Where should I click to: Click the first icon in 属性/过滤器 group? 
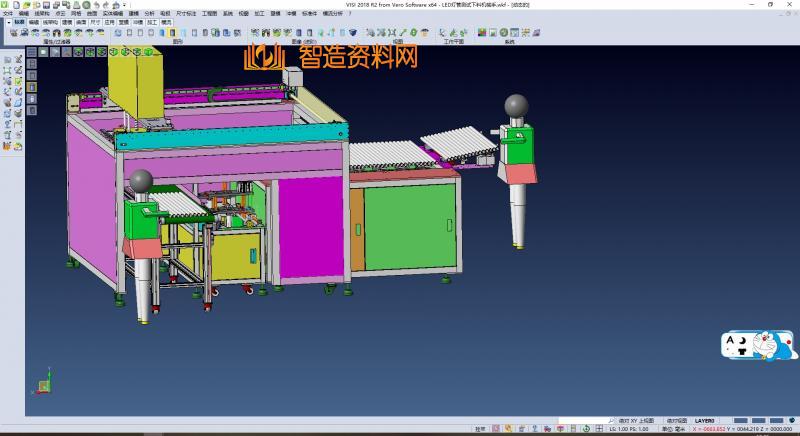[x=14, y=32]
